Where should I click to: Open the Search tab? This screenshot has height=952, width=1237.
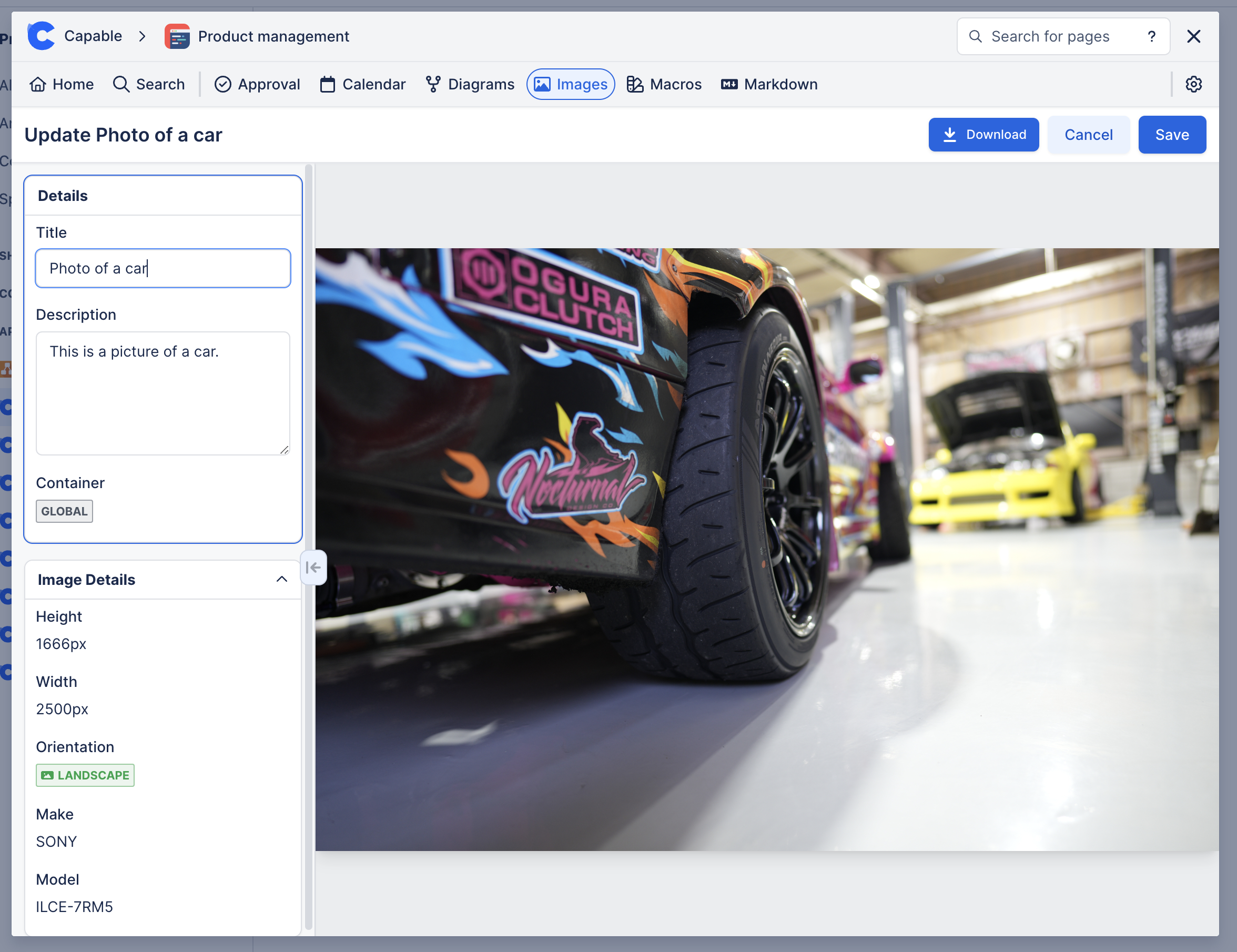(148, 84)
